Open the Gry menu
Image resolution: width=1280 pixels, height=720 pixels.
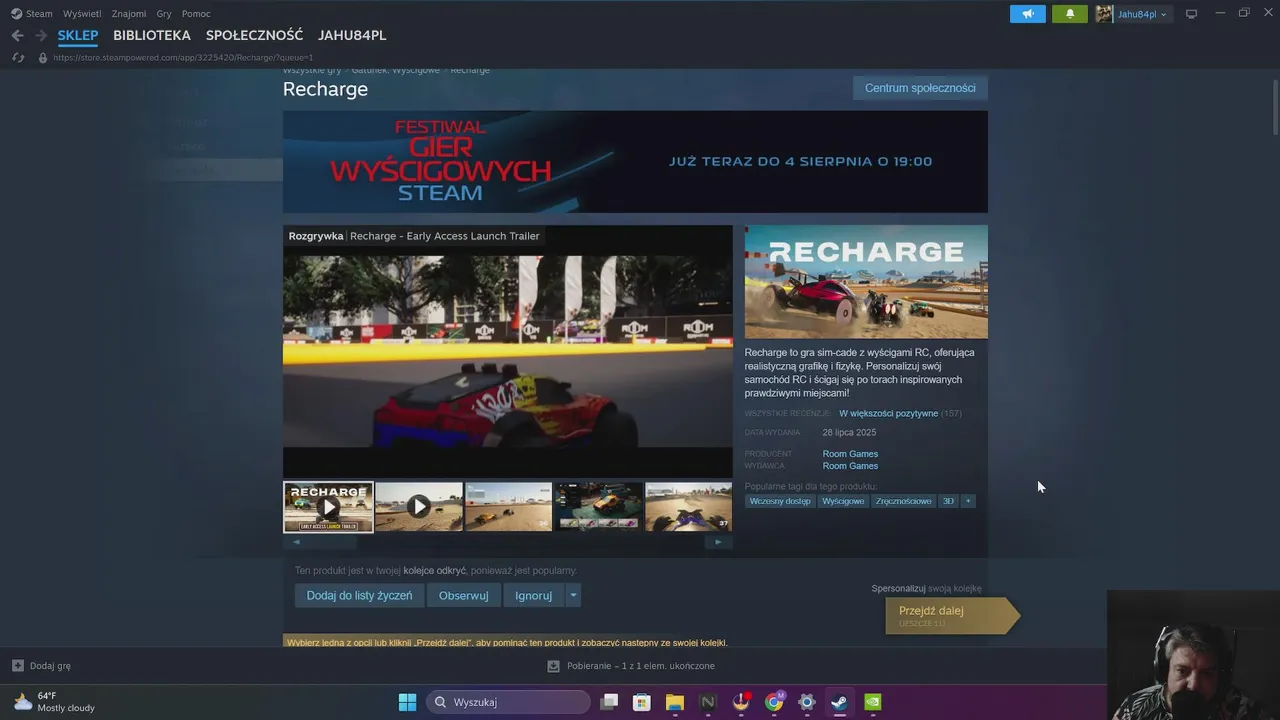coord(164,14)
